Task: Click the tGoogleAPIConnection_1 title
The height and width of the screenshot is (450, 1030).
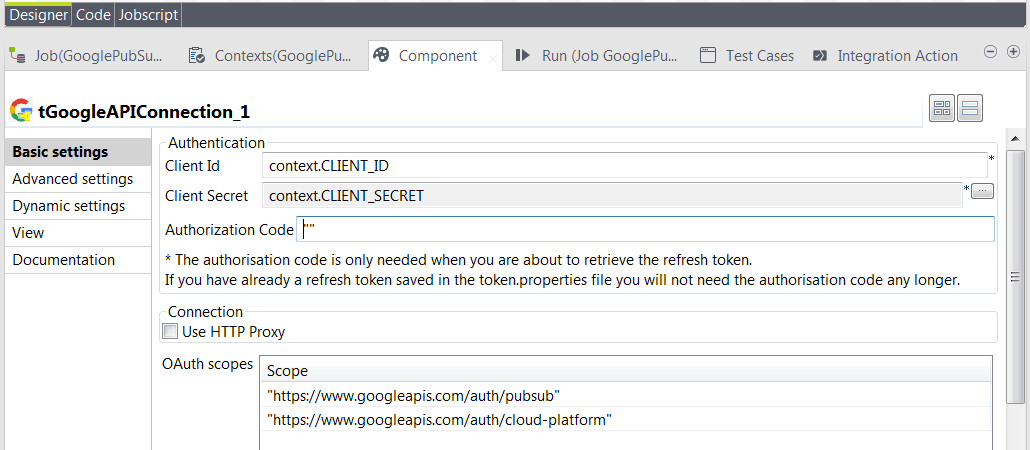Action: pos(144,112)
